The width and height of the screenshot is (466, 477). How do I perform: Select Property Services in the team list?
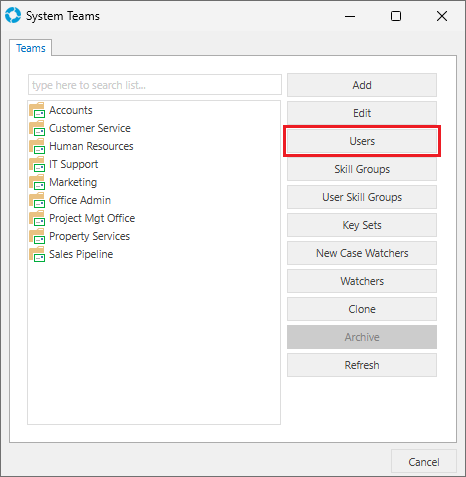coord(89,236)
